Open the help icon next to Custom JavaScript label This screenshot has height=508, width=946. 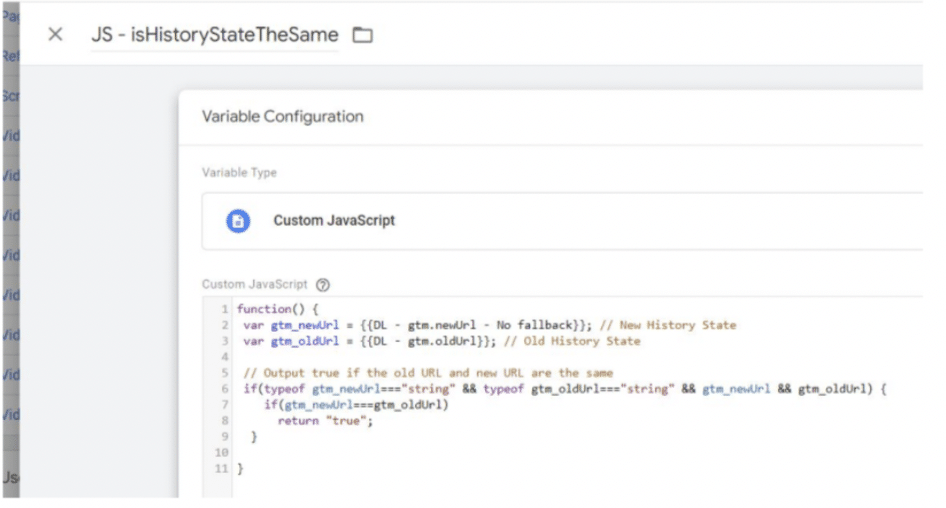click(x=325, y=285)
